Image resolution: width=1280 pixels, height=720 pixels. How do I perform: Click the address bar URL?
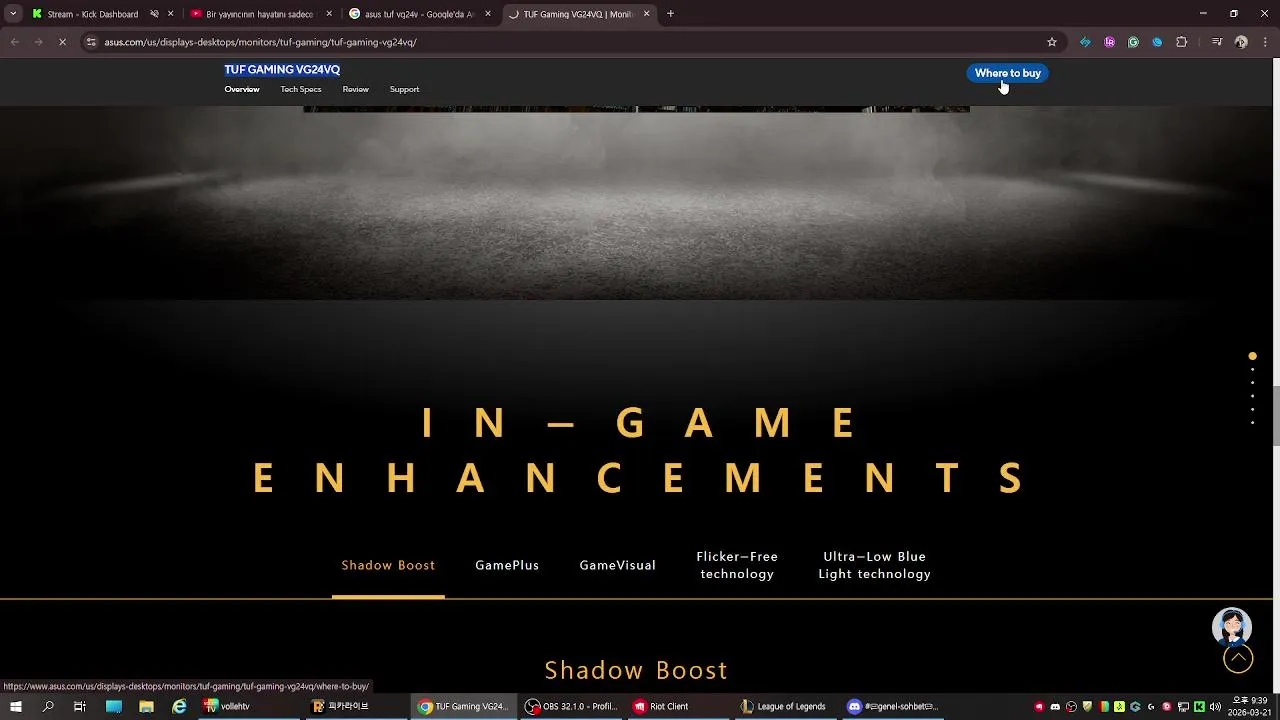(x=260, y=42)
